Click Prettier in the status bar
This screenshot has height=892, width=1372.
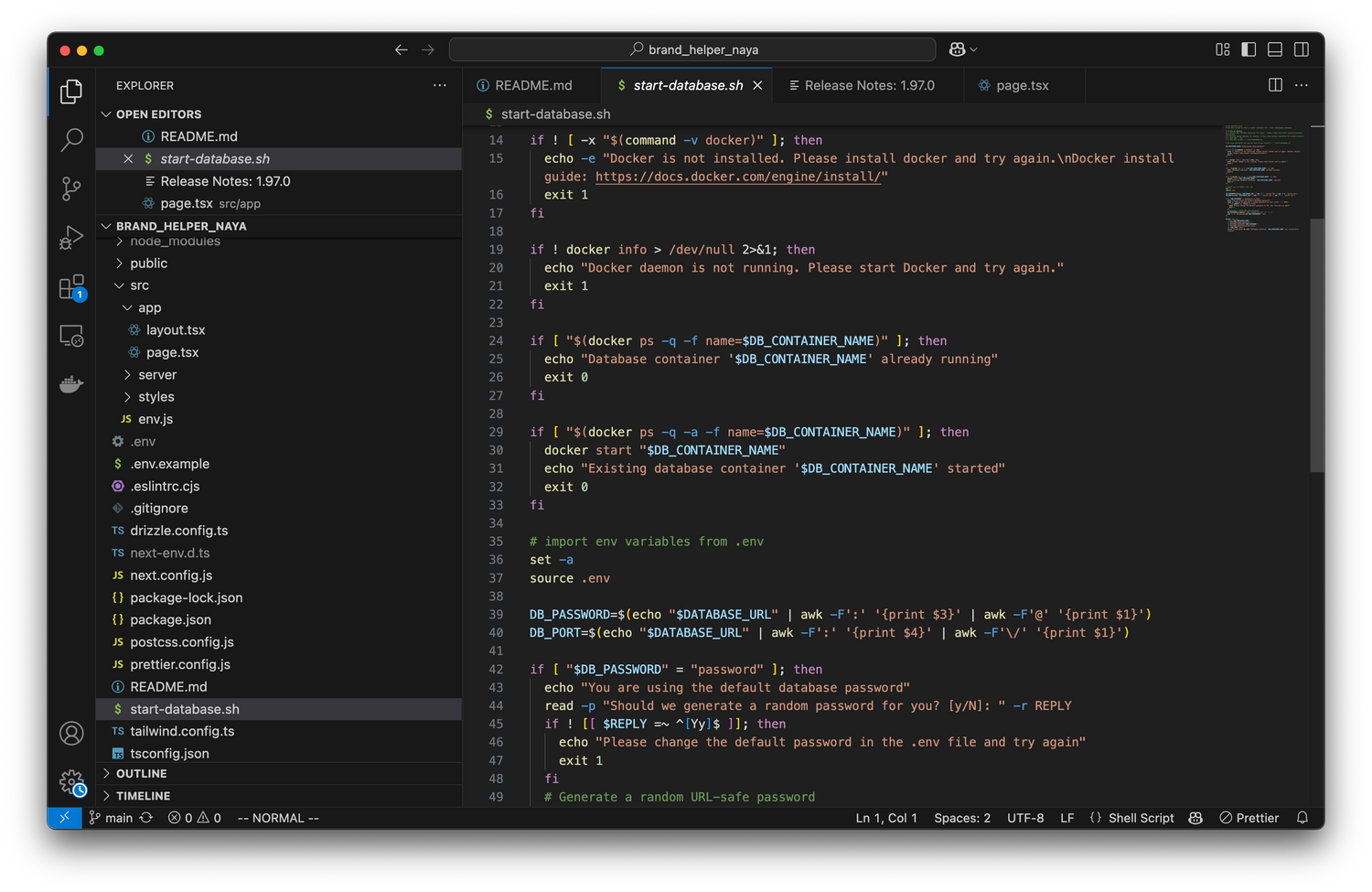pyautogui.click(x=1249, y=817)
